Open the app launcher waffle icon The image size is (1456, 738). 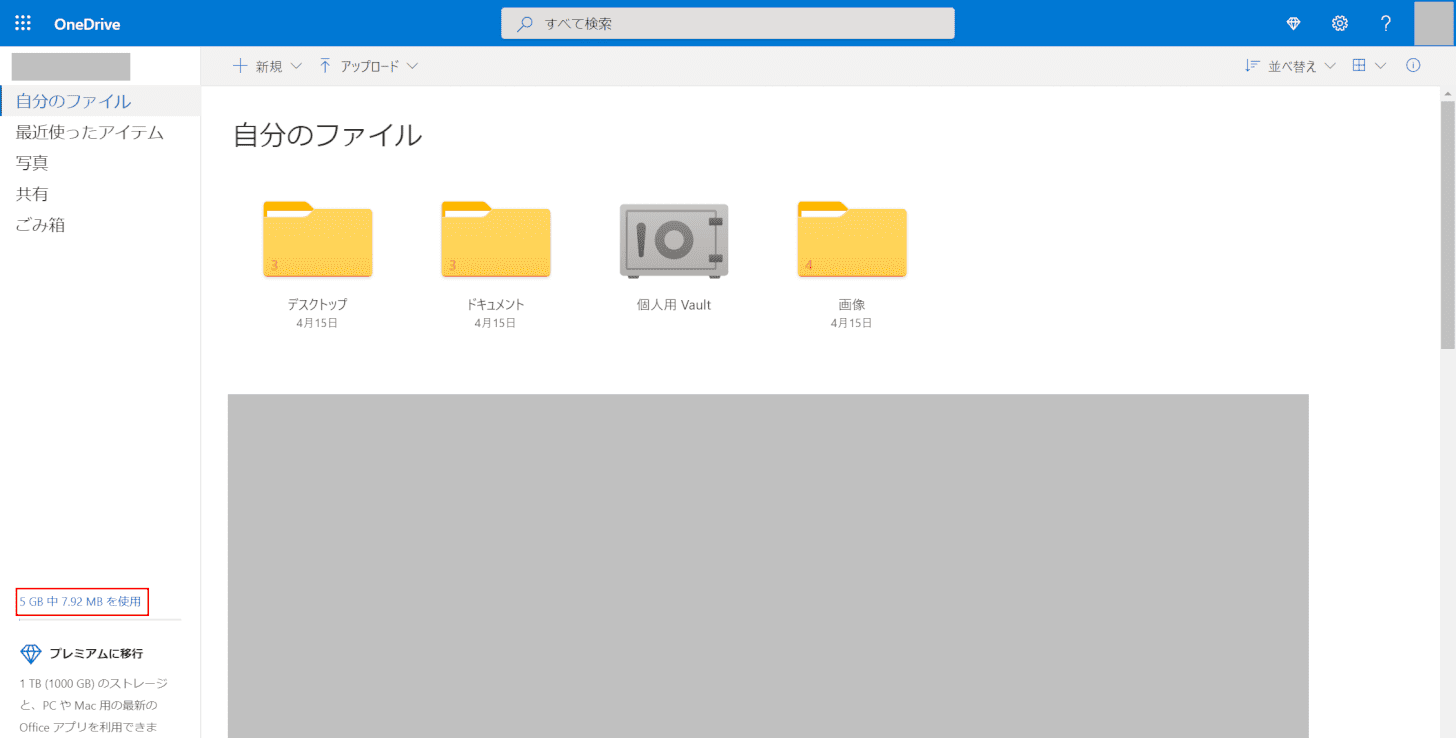23,23
